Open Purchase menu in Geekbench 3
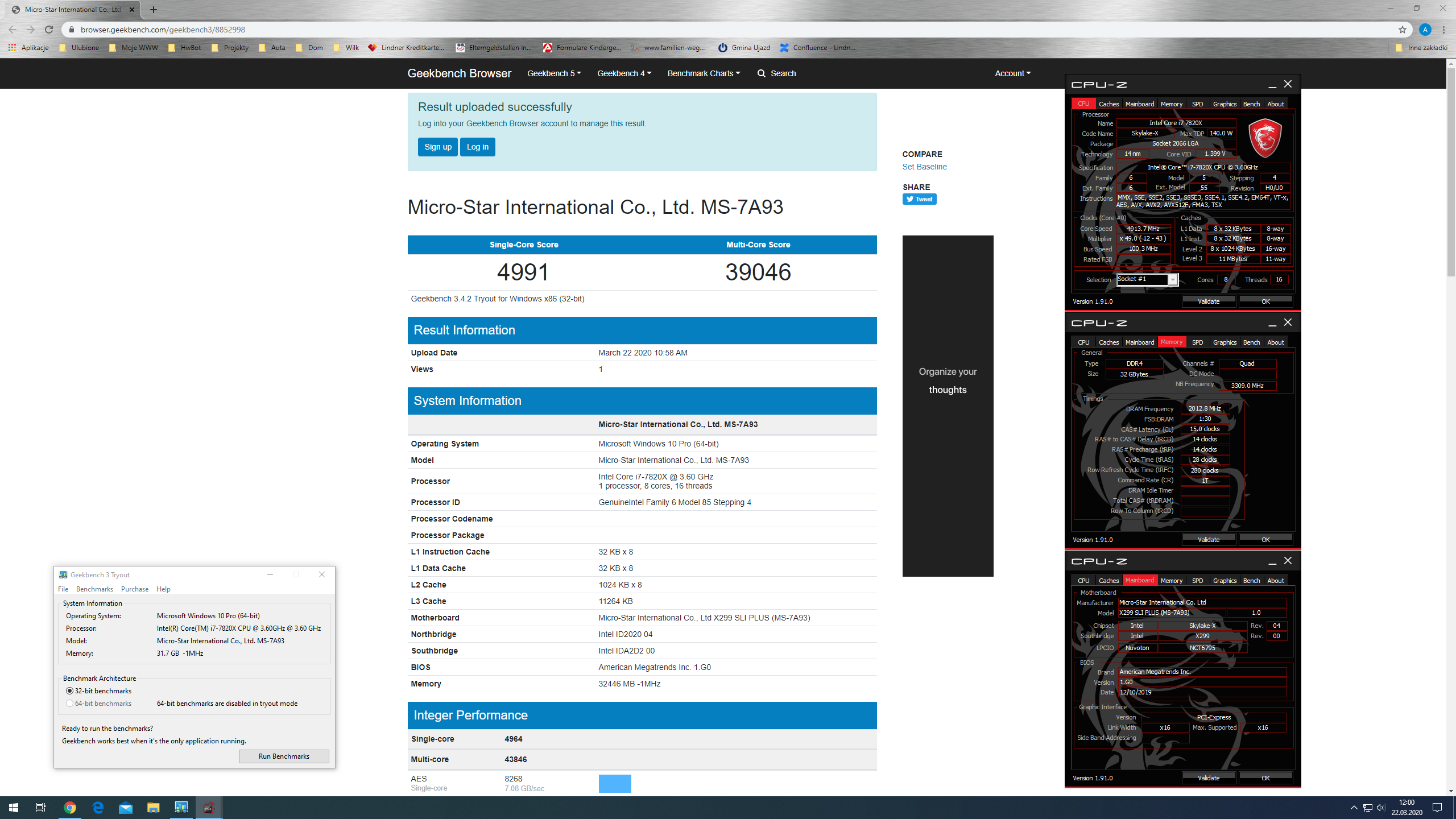 coord(135,589)
